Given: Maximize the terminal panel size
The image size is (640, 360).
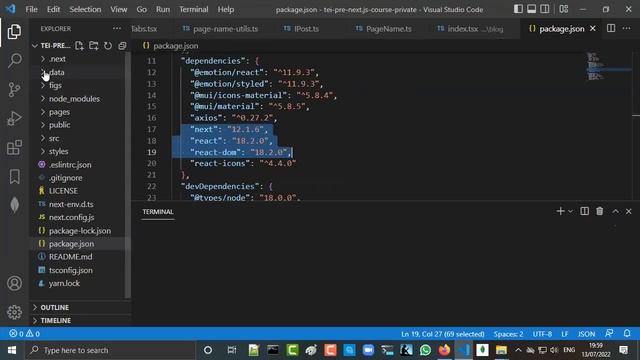Looking at the screenshot, I should 615,211.
